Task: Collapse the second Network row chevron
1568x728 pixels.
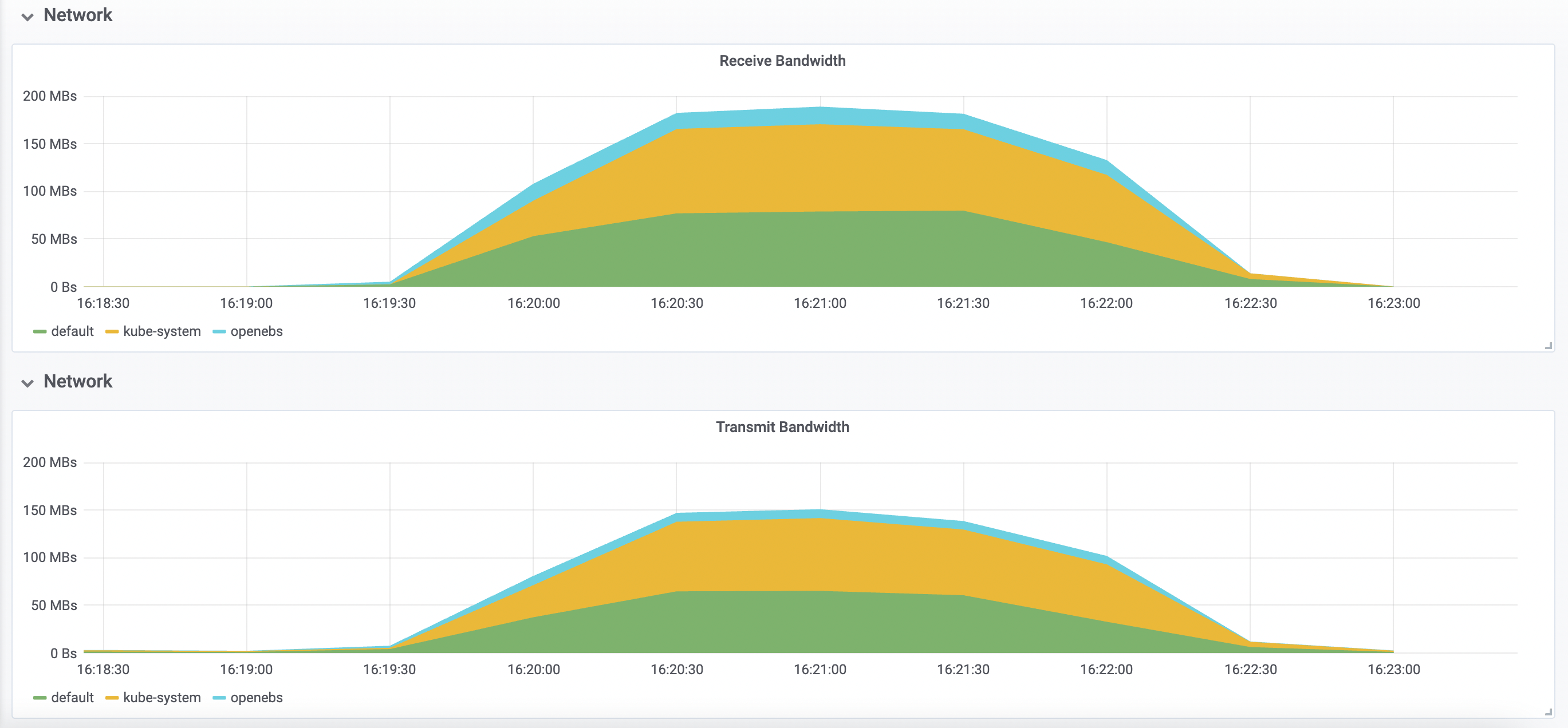Action: click(x=27, y=383)
